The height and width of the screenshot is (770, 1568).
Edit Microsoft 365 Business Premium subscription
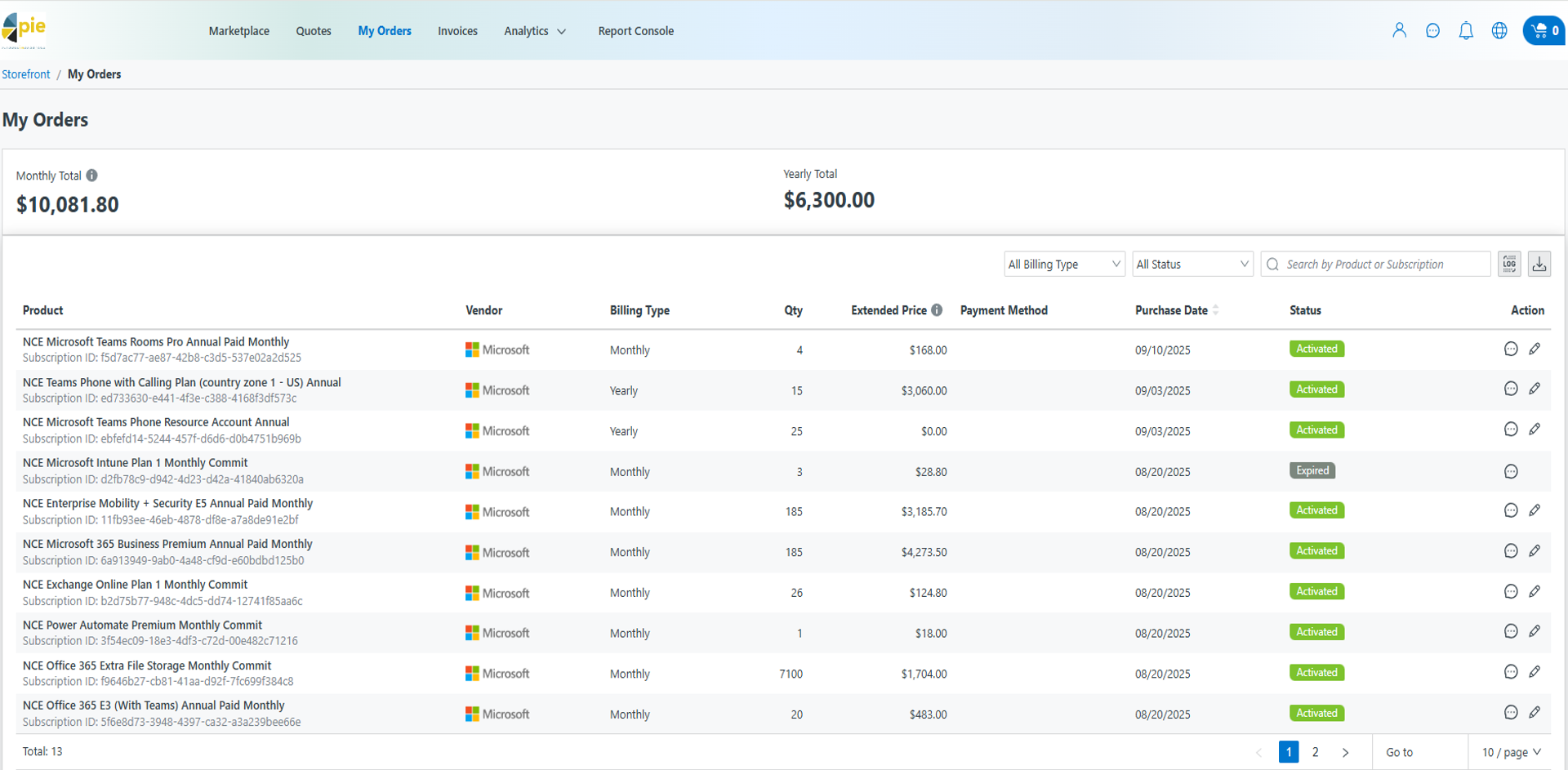click(x=1535, y=552)
